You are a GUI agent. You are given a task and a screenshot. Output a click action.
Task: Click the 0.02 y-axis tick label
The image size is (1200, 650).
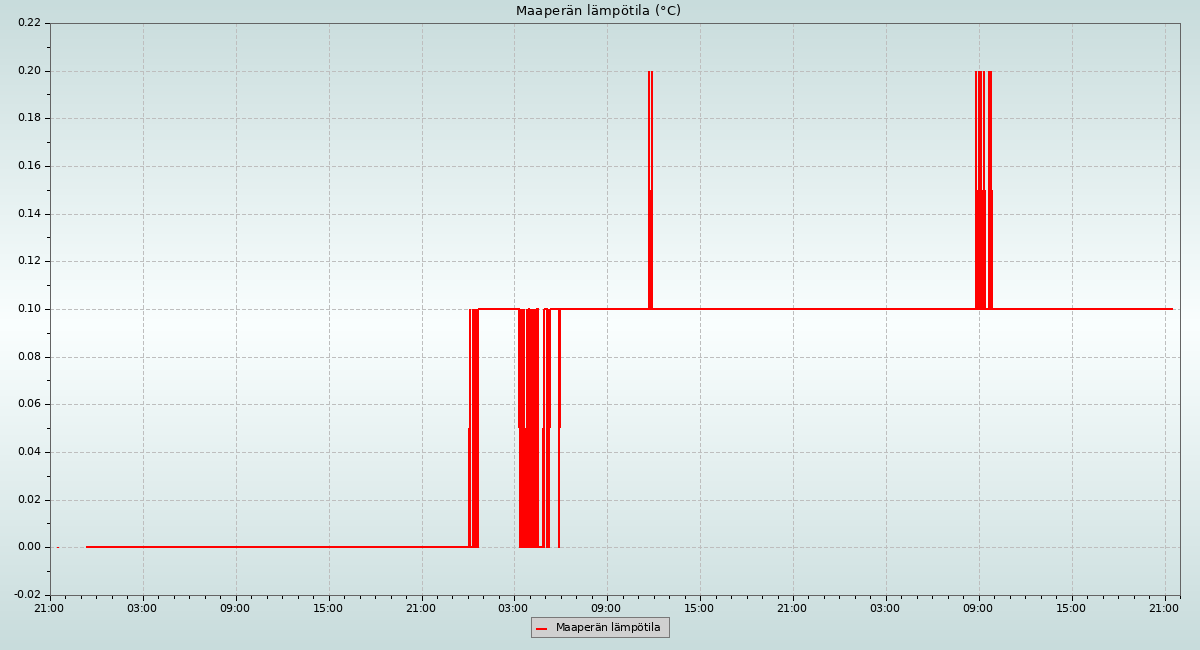tap(29, 500)
